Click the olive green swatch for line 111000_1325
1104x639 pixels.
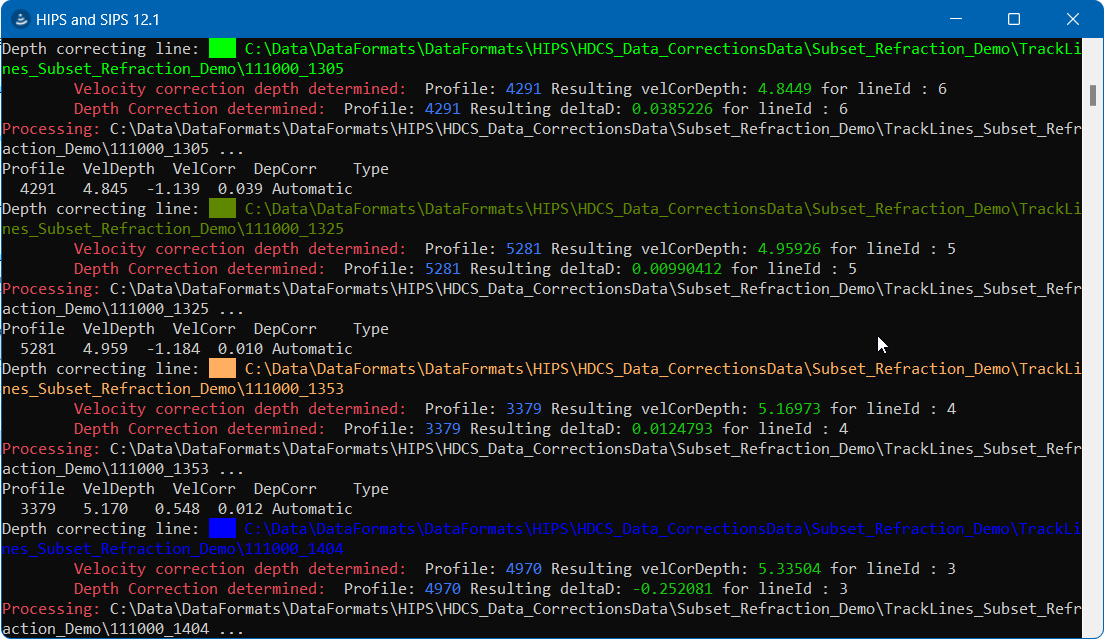[222, 208]
